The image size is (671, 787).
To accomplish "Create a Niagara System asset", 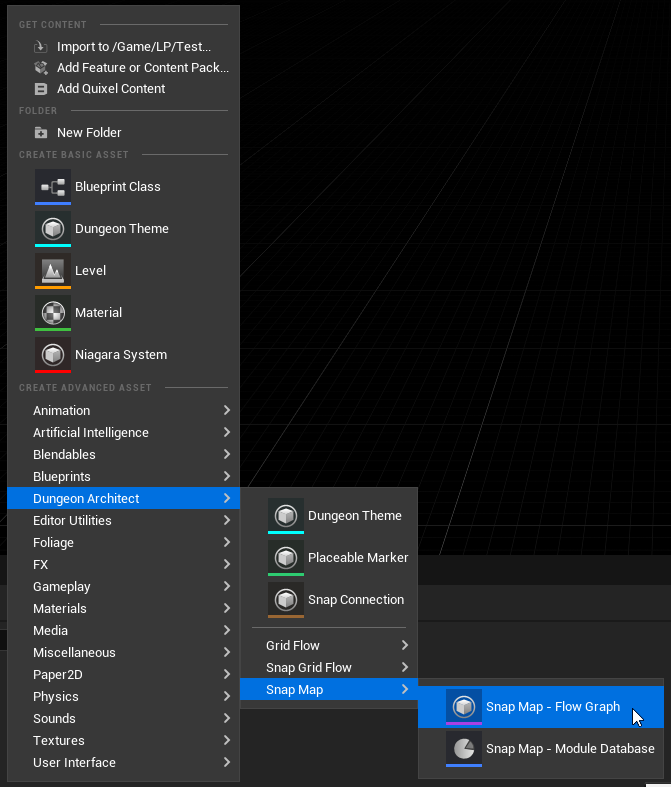I will coord(123,355).
